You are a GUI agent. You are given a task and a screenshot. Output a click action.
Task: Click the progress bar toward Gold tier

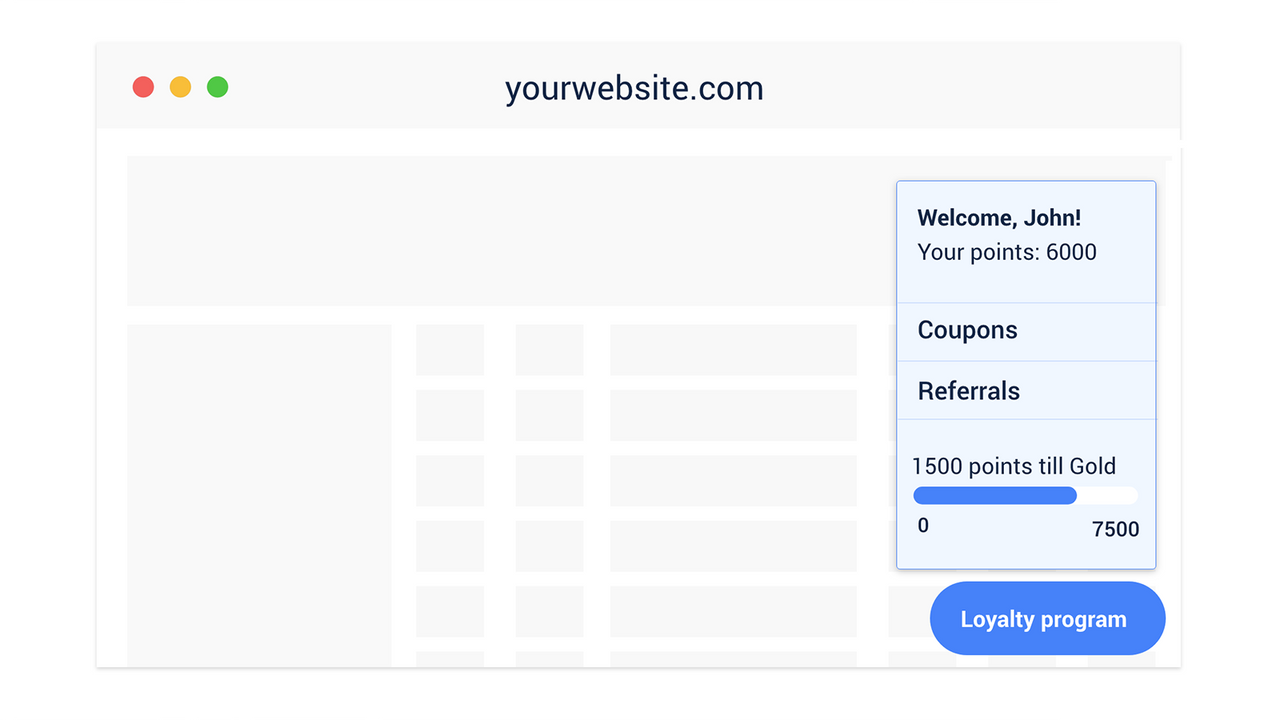coord(1024,495)
